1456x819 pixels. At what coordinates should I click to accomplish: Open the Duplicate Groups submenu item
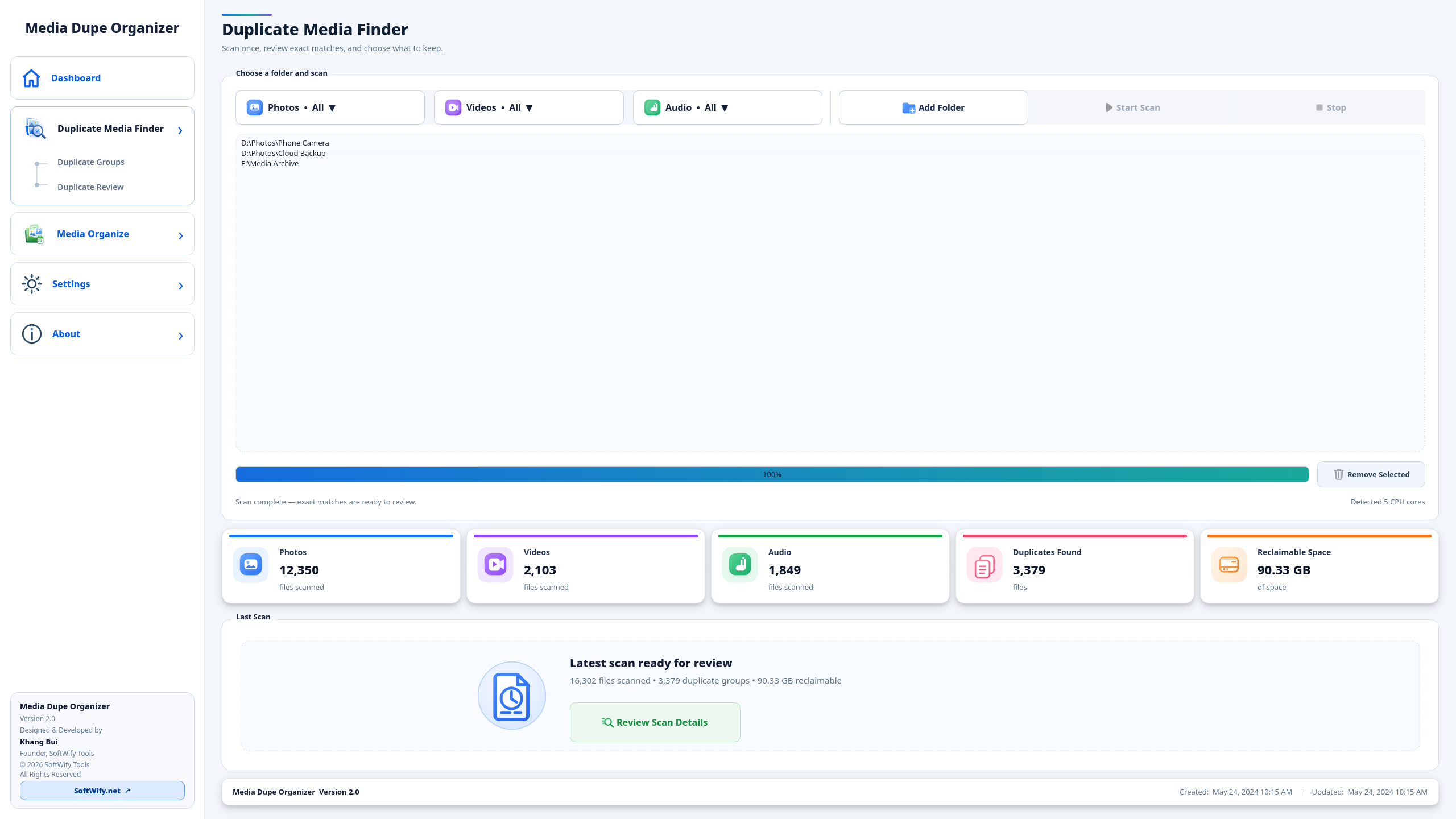coord(91,162)
